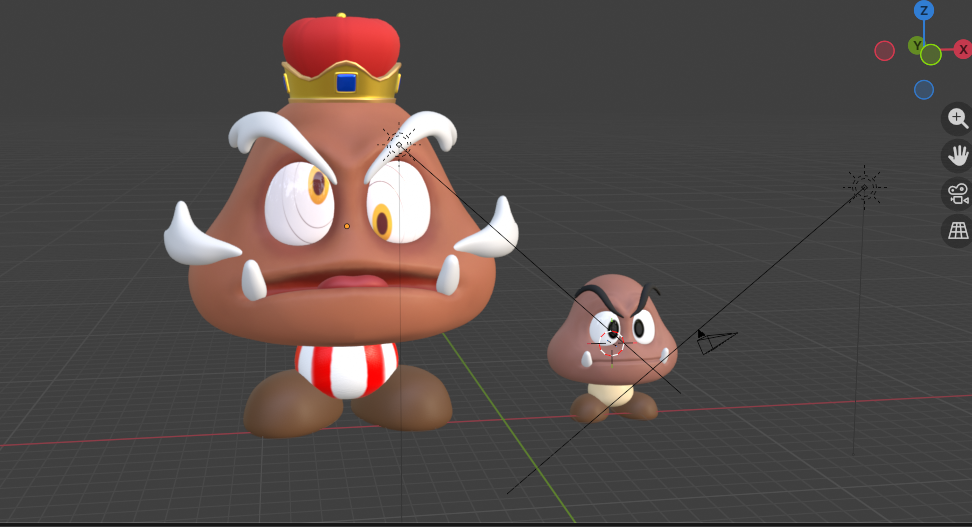
Task: Click the zoom magnifier viewport button
Action: (958, 118)
